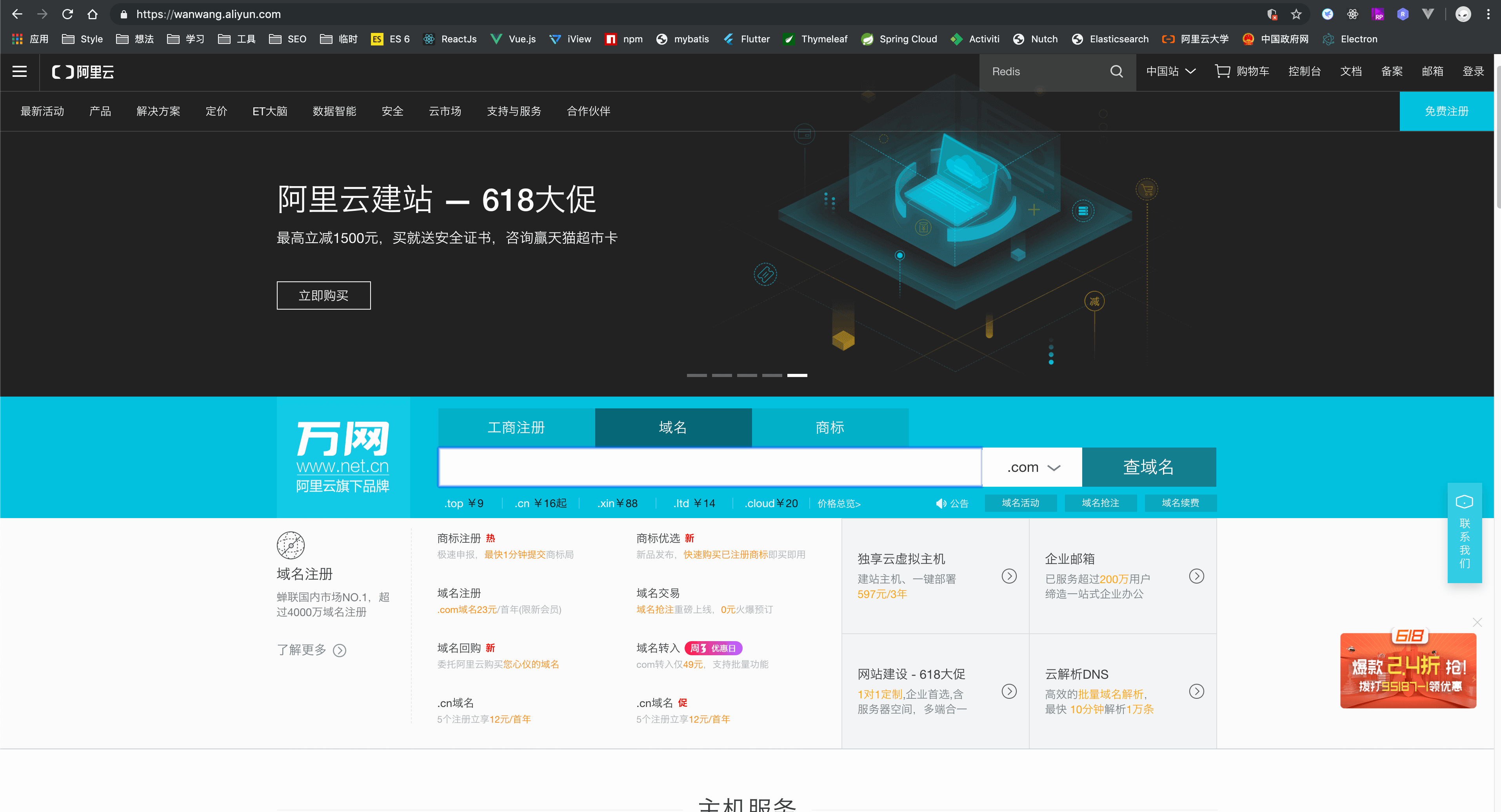This screenshot has height=812, width=1501.
Task: Open the 文档 link
Action: coord(1351,71)
